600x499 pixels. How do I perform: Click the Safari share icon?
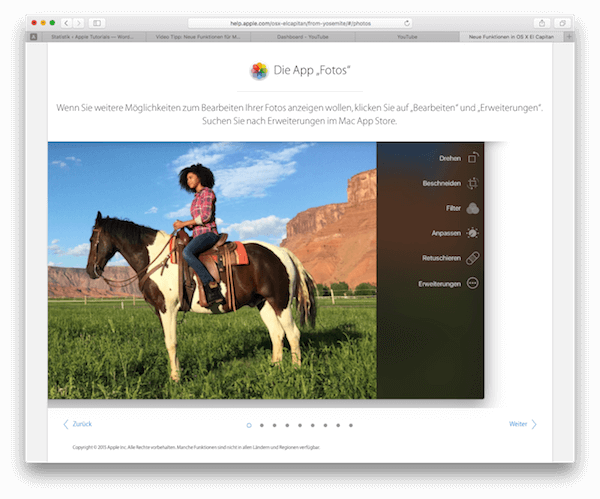tap(541, 22)
